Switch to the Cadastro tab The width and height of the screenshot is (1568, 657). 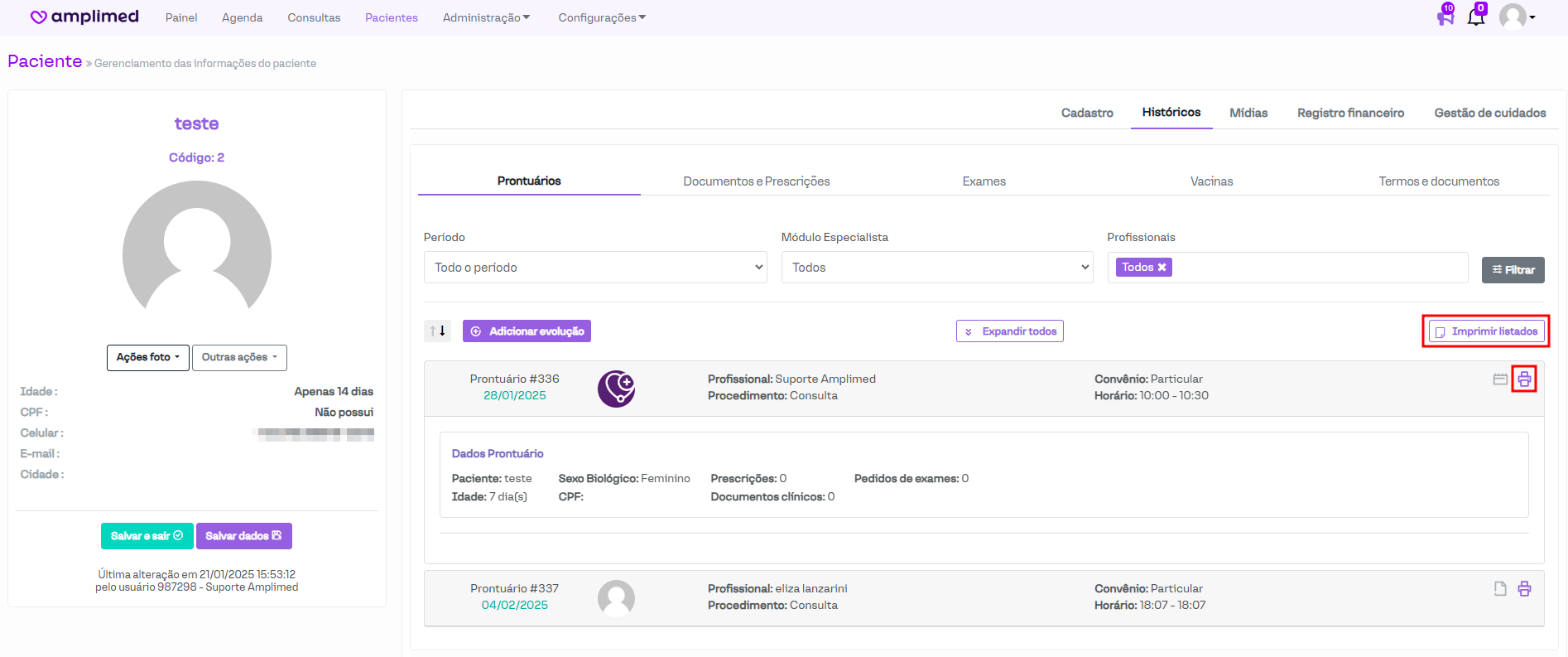pyautogui.click(x=1087, y=113)
